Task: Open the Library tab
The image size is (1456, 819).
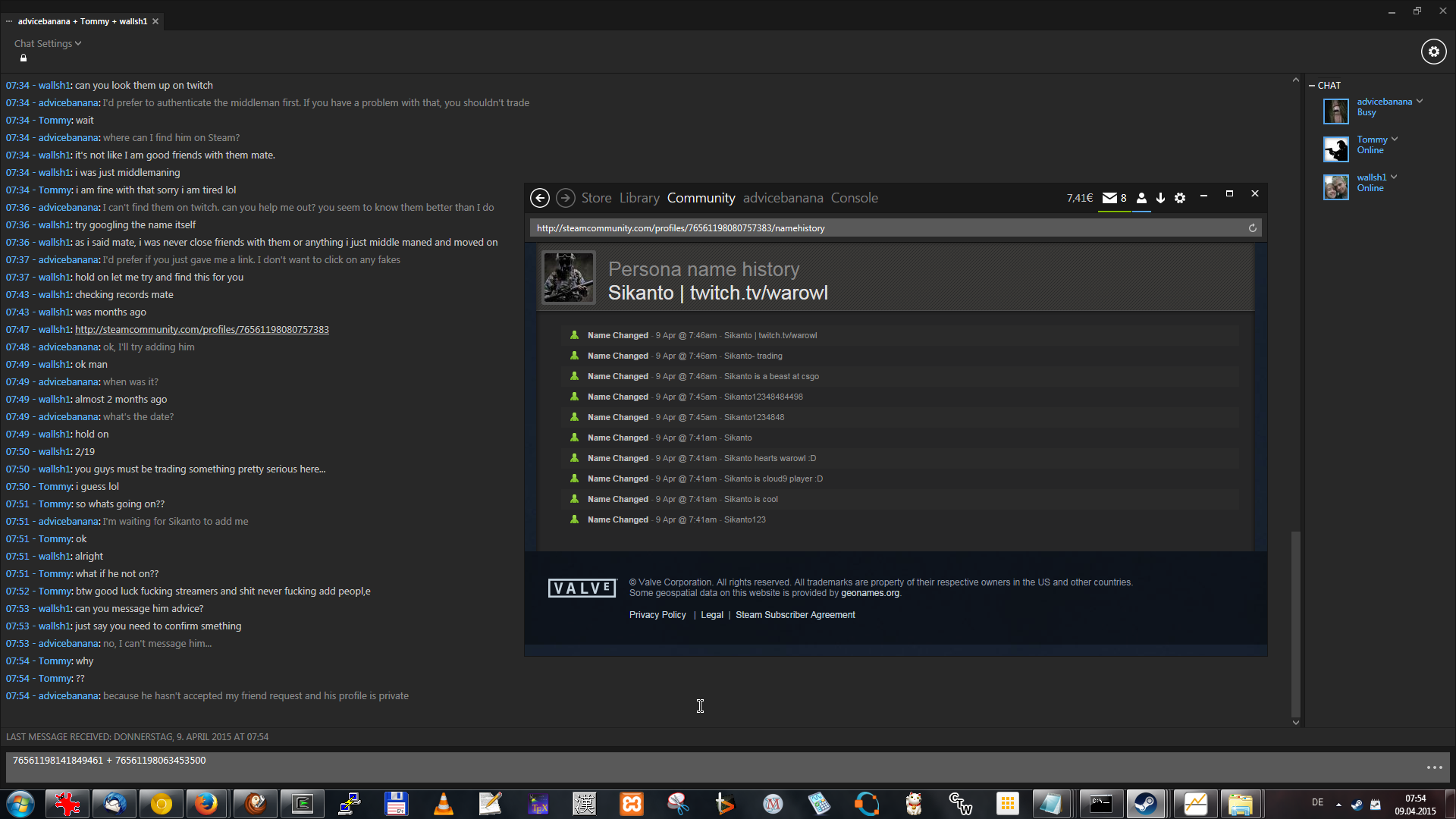Action: [x=639, y=198]
